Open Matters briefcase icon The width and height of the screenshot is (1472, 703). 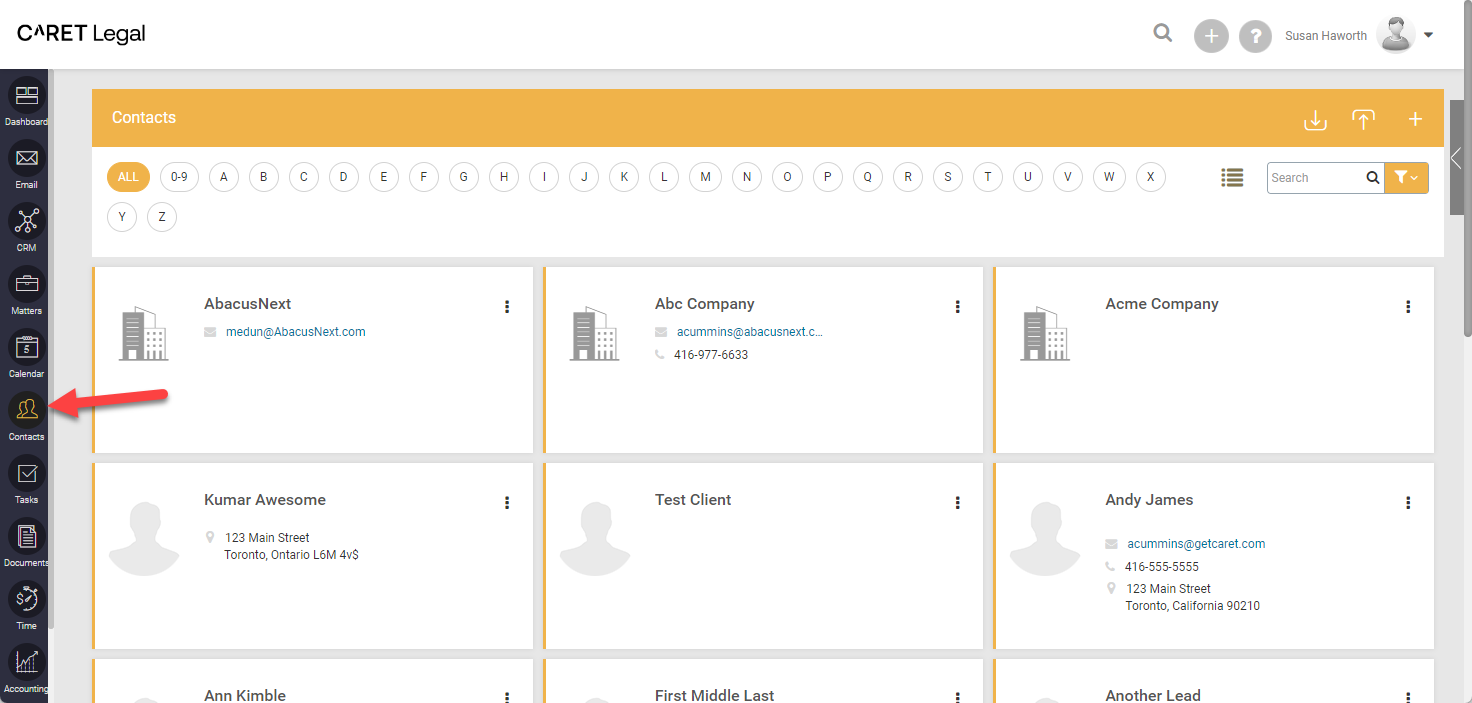coord(27,285)
